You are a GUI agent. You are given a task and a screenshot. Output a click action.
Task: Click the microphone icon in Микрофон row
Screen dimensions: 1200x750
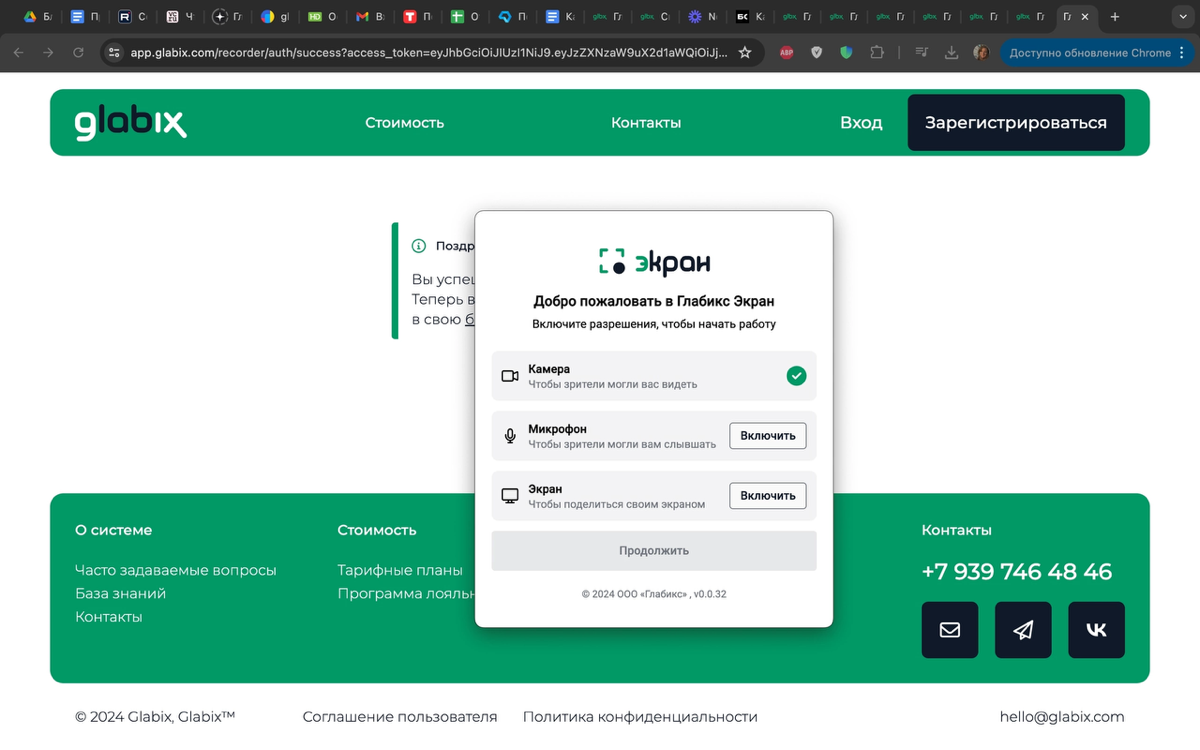[510, 436]
